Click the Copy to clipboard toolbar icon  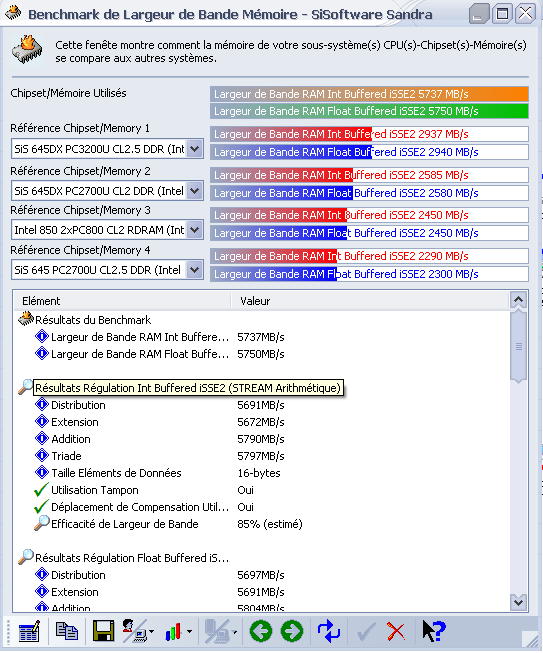(x=67, y=631)
